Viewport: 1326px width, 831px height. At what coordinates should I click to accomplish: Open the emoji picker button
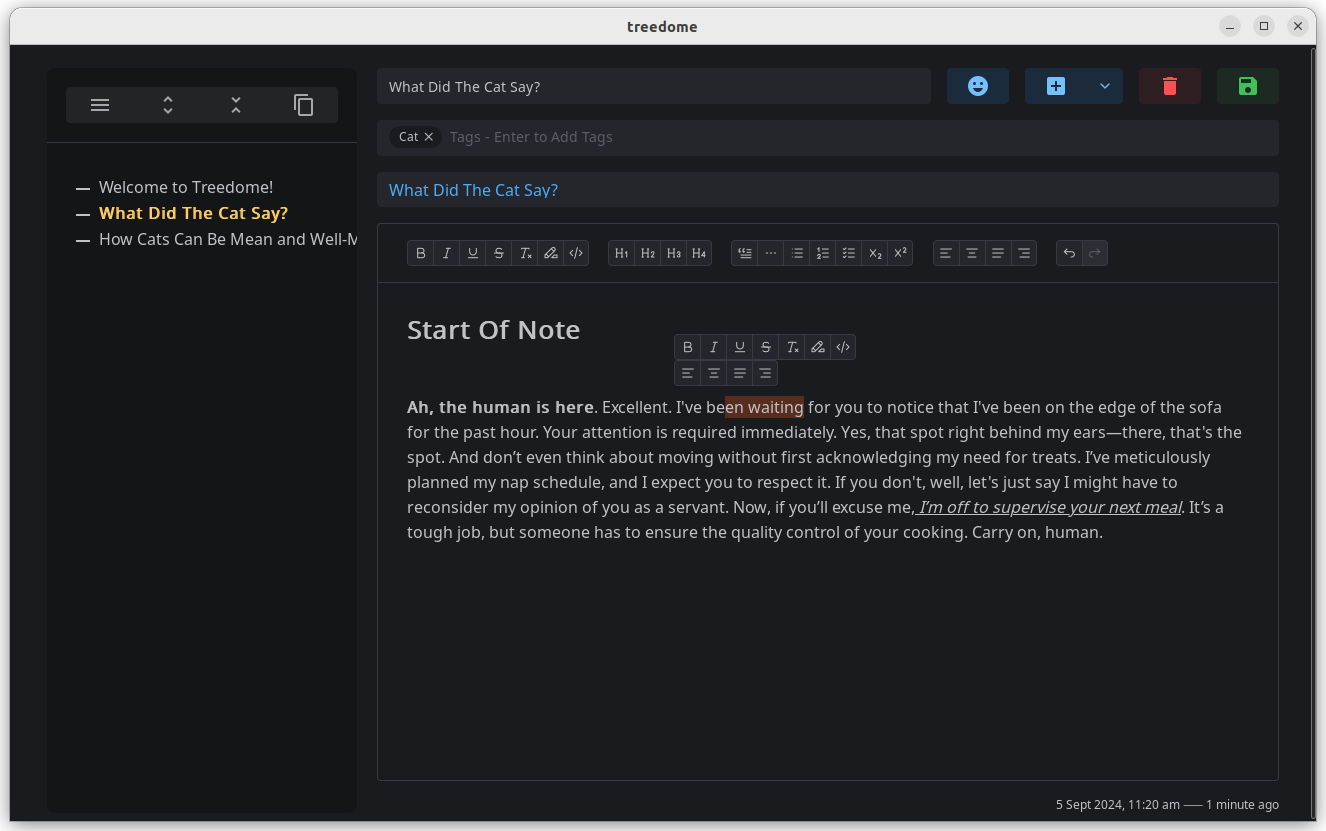pyautogui.click(x=977, y=86)
